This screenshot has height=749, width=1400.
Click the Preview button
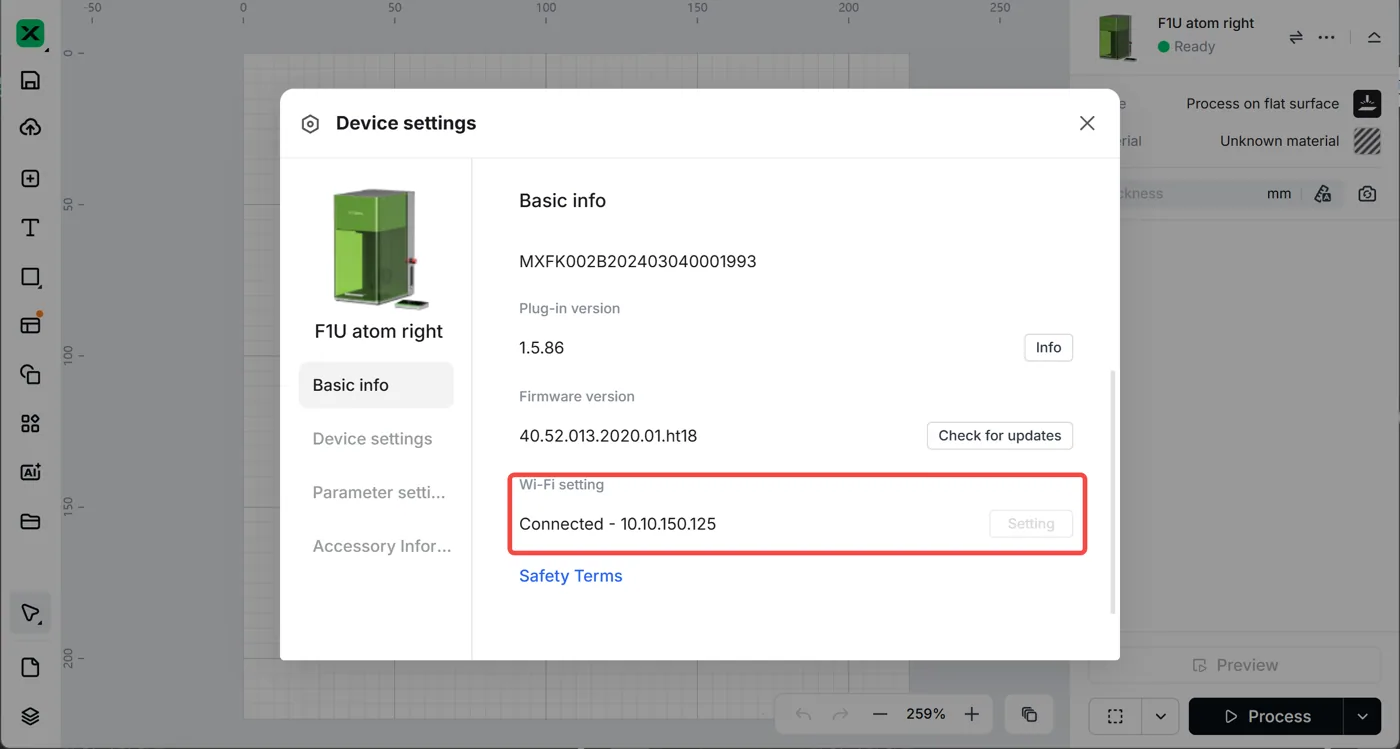pos(1235,665)
